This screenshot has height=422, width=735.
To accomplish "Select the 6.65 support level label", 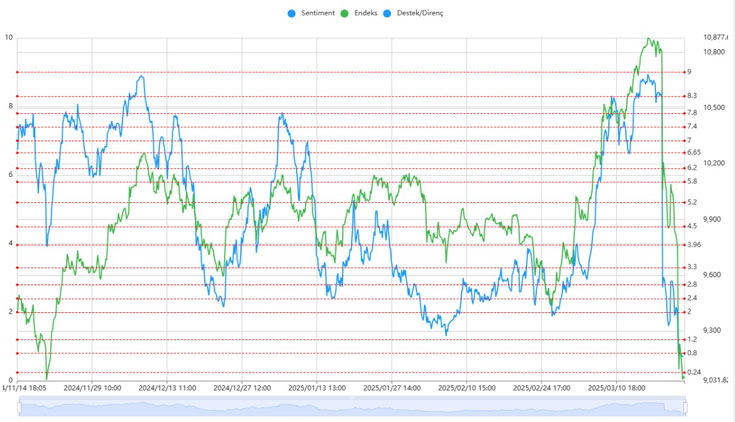I will [694, 153].
